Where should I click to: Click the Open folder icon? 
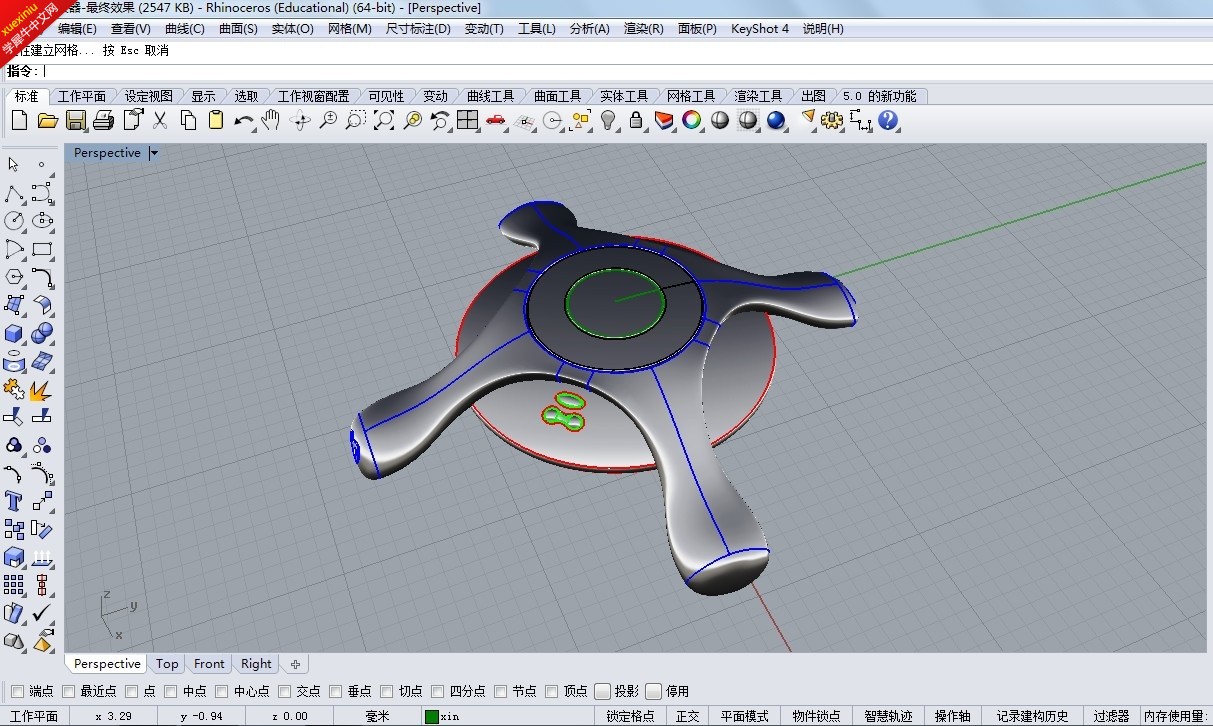pos(47,121)
